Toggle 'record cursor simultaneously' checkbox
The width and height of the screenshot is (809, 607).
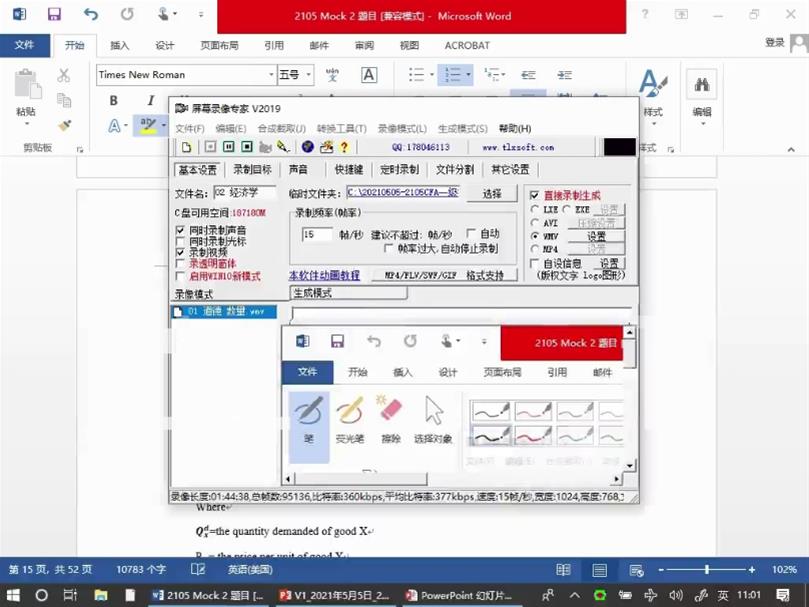[x=180, y=242]
